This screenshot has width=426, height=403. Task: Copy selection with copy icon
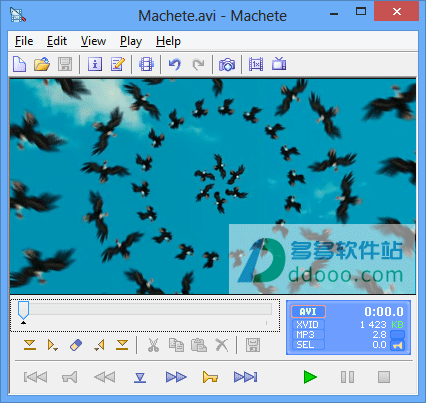tap(176, 345)
